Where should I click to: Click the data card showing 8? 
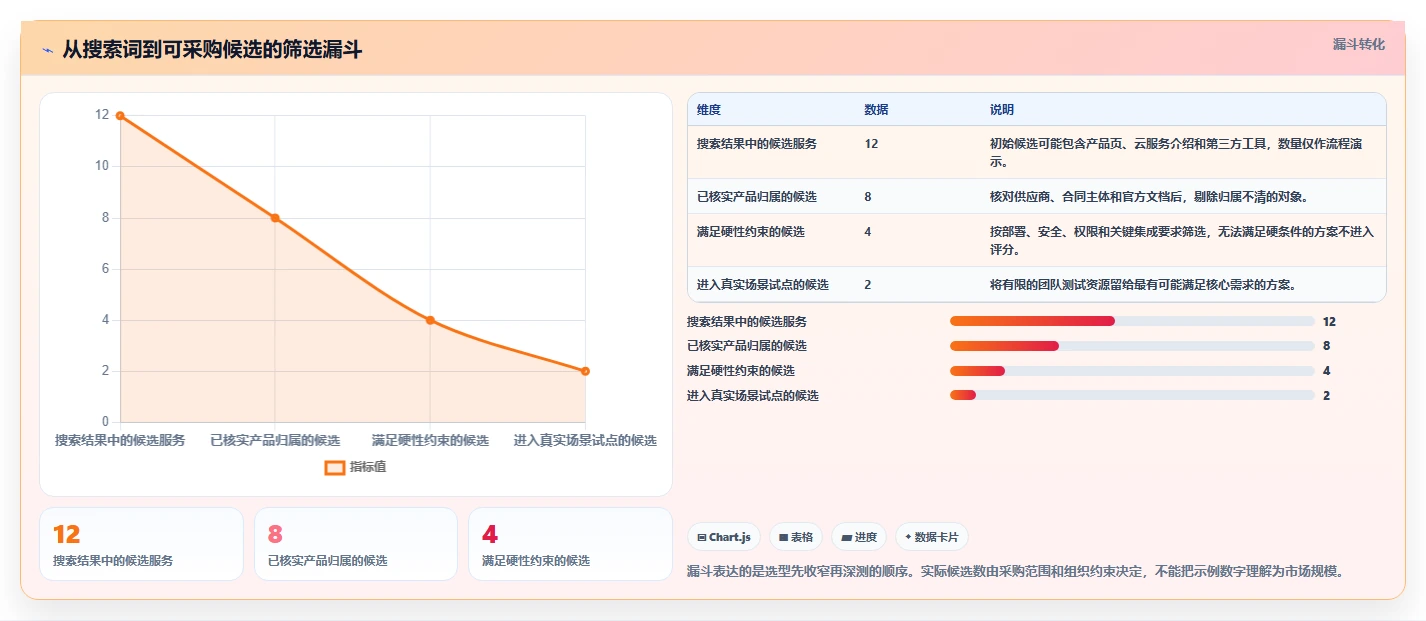tap(356, 544)
